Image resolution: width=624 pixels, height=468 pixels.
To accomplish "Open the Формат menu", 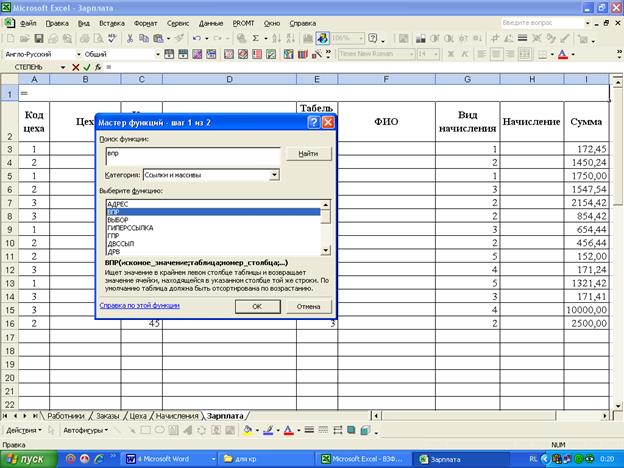I will [x=145, y=21].
